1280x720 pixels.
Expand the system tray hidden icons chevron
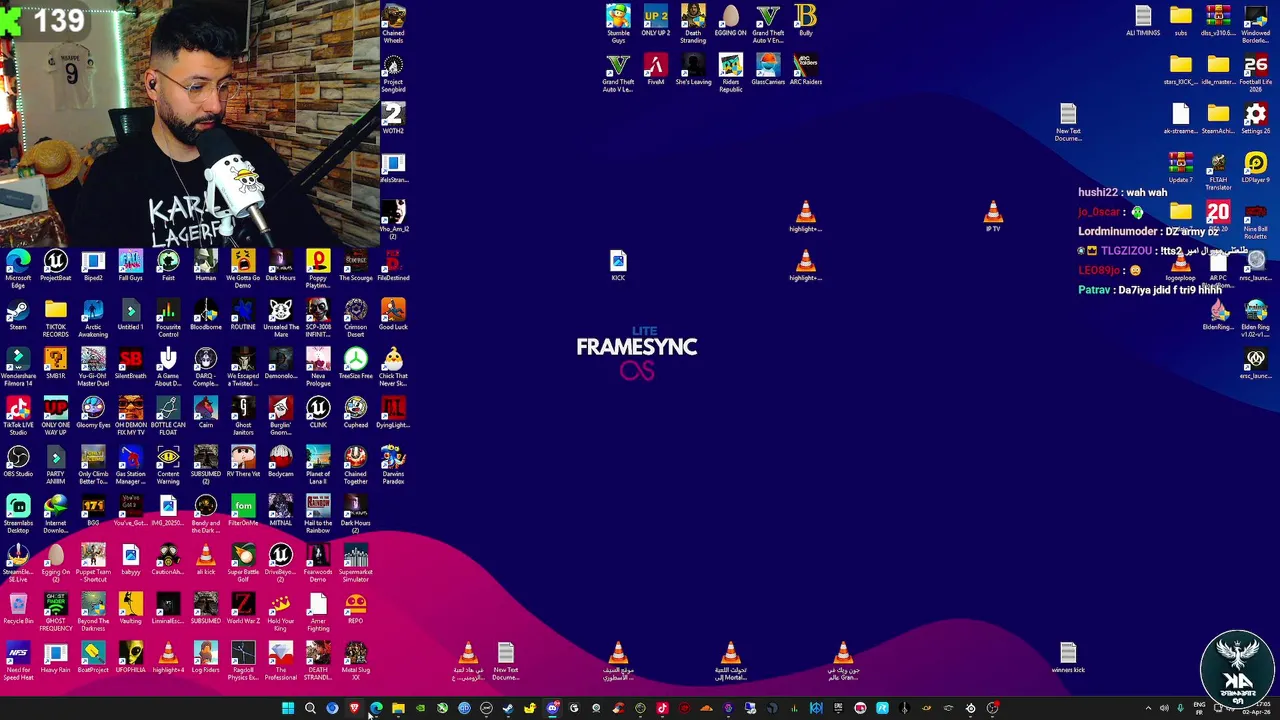pos(1148,708)
